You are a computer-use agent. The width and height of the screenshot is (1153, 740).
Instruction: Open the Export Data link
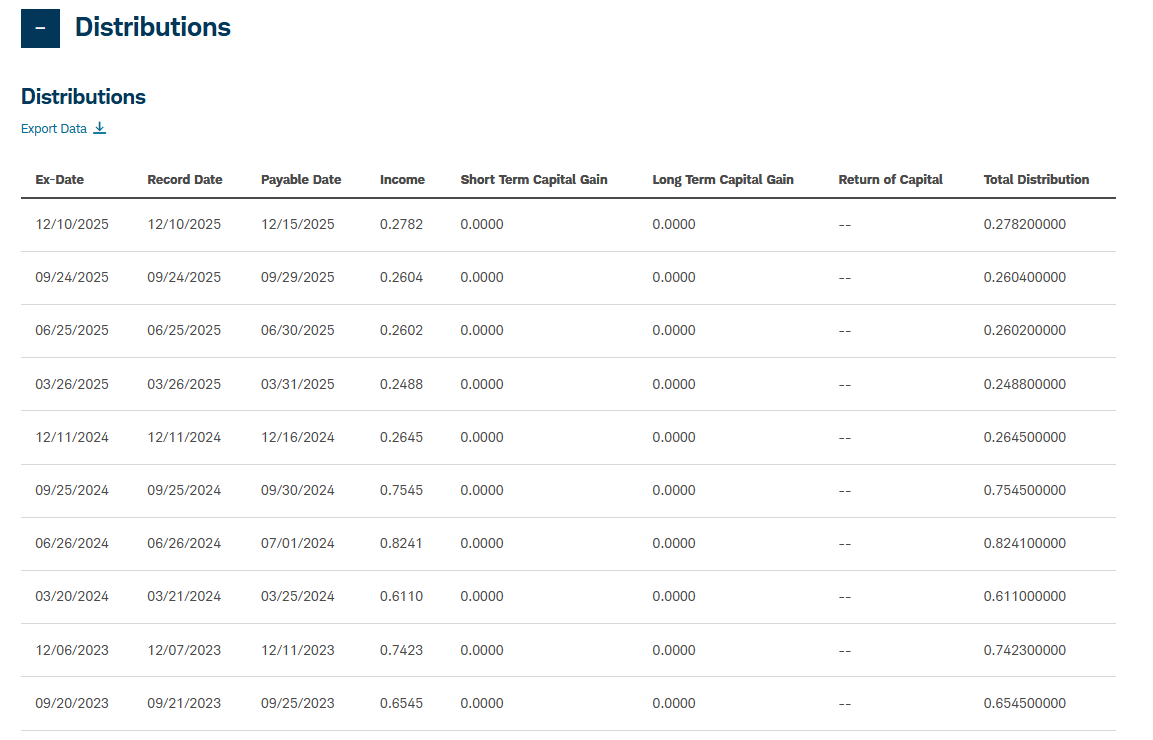tap(54, 129)
